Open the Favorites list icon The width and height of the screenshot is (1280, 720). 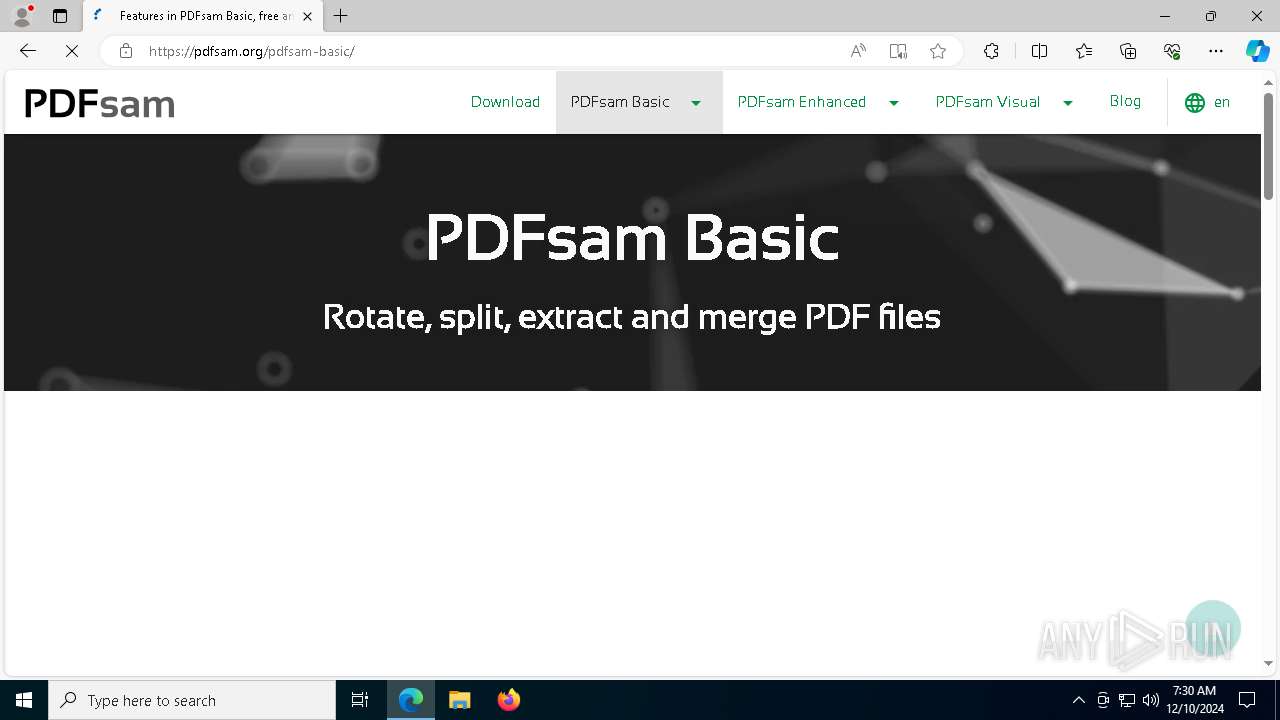click(x=1084, y=51)
